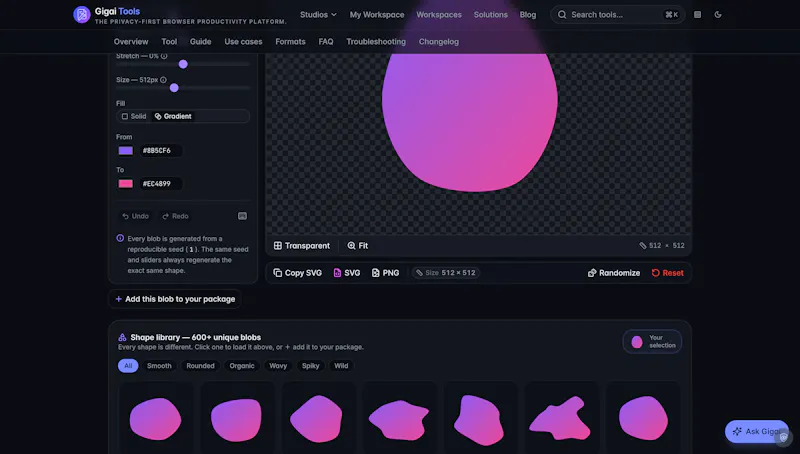This screenshot has height=454, width=800.
Task: Click the Size slider handle
Action: 174,88
